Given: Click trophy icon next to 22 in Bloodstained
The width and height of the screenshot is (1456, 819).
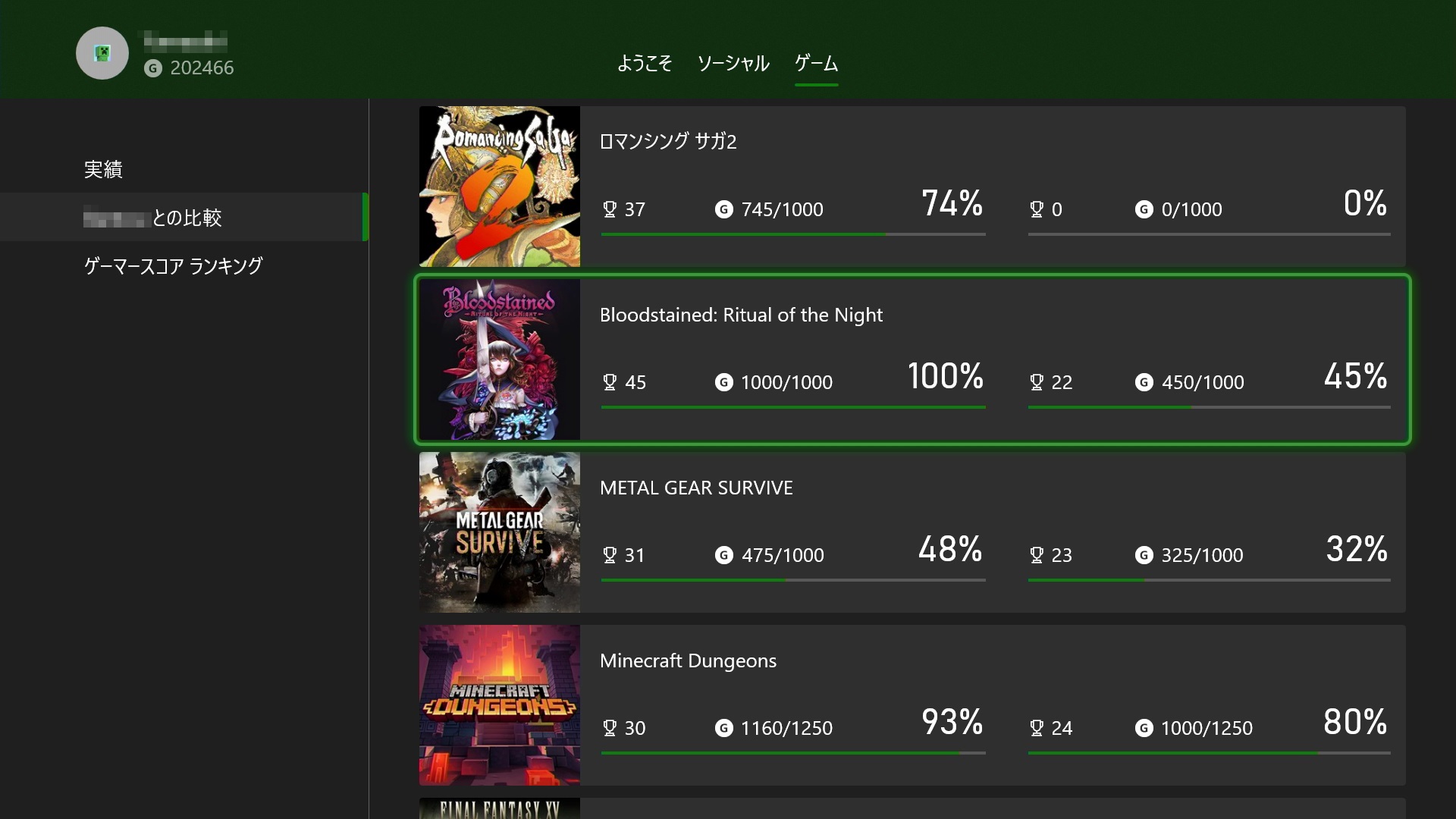Looking at the screenshot, I should (x=1037, y=382).
